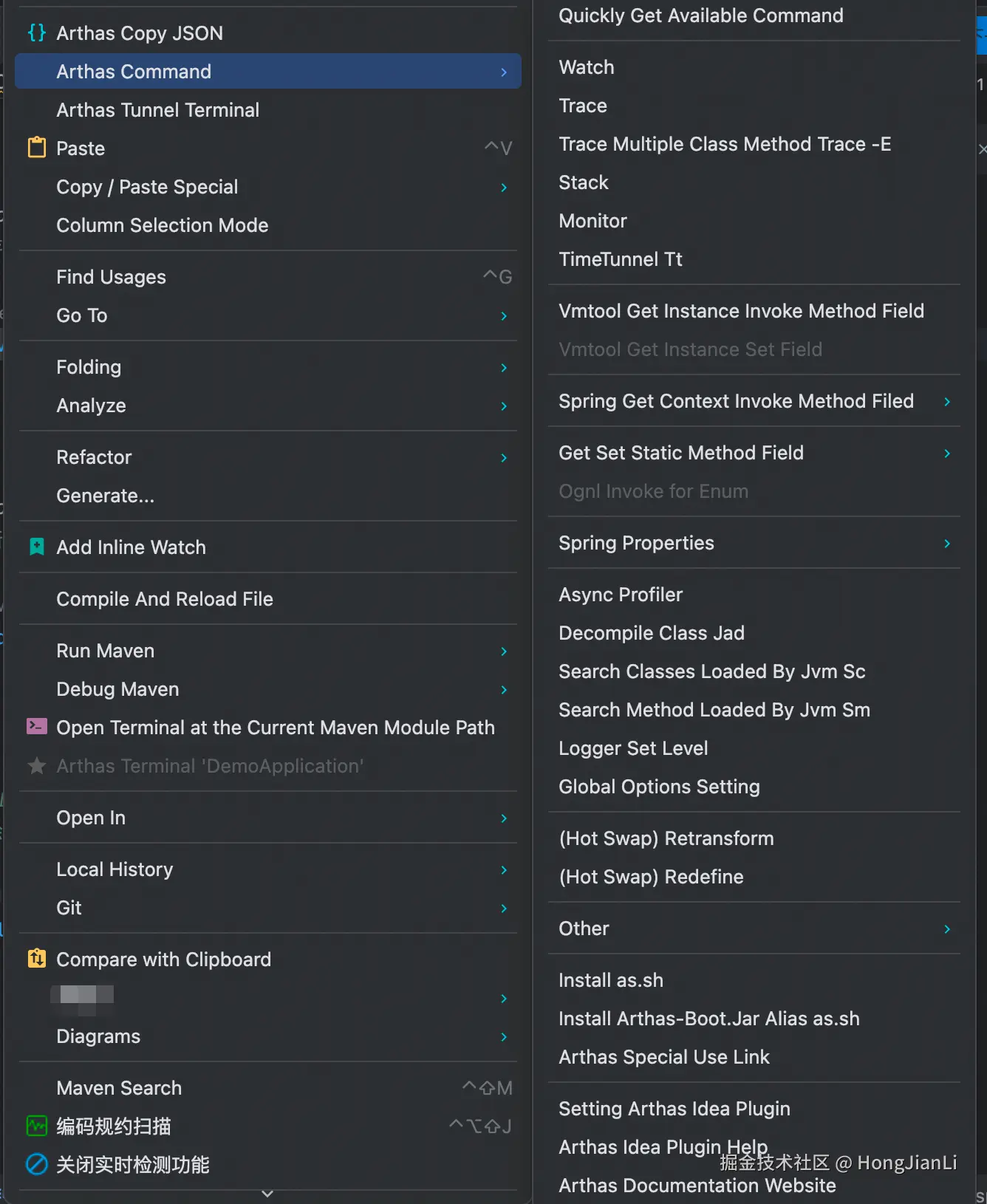This screenshot has height=1204, width=987.
Task: Expand the Spring Properties submenu arrow
Action: click(947, 544)
